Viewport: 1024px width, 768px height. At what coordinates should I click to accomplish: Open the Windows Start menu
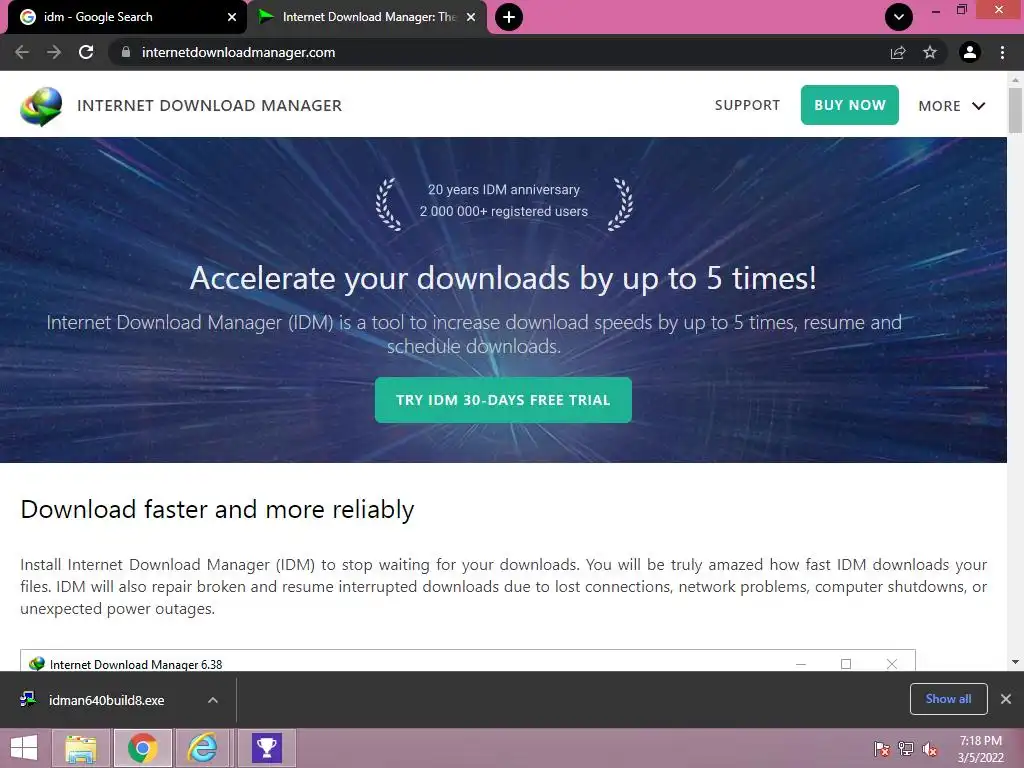(x=24, y=748)
